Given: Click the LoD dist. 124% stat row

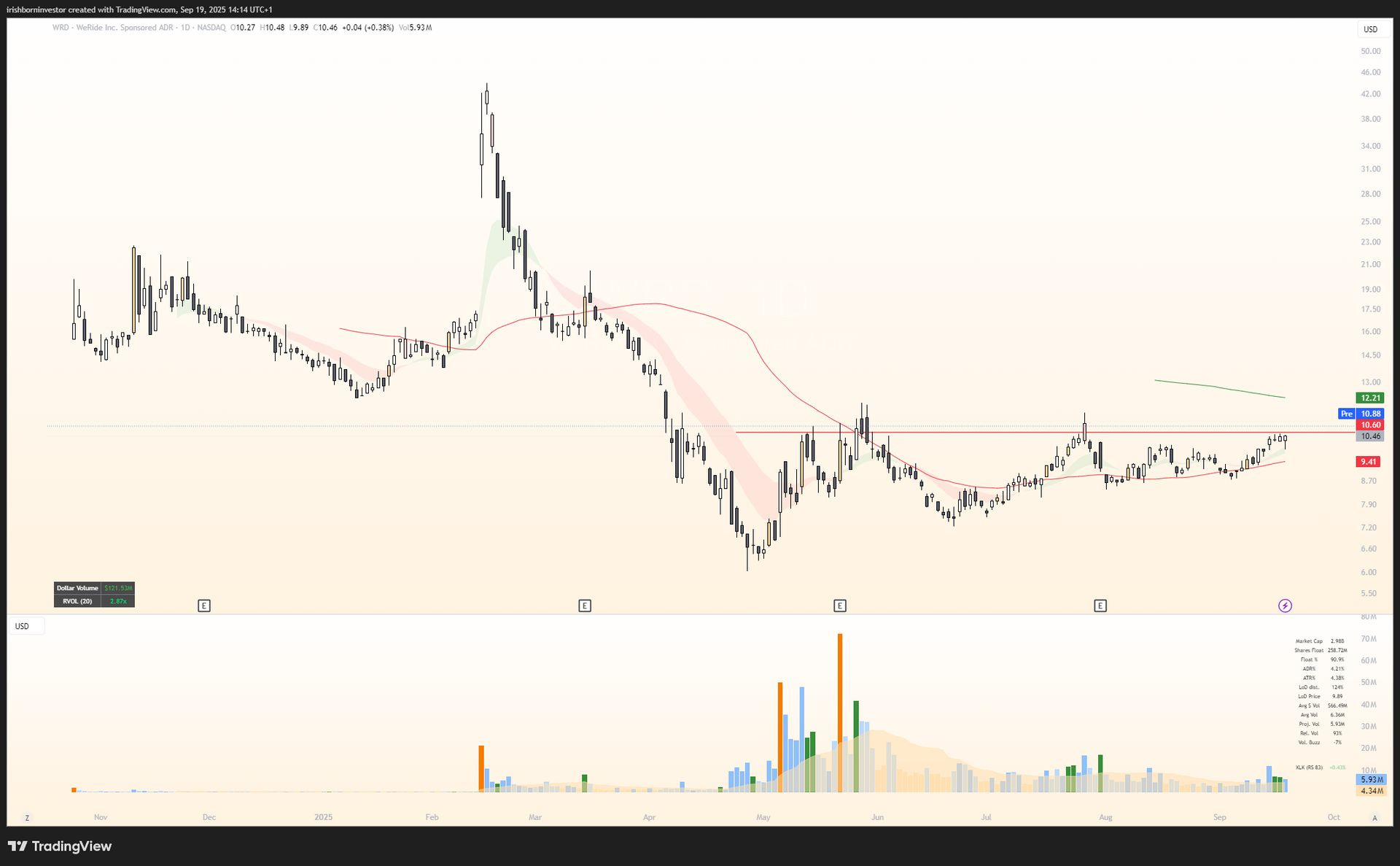Looking at the screenshot, I should pyautogui.click(x=1321, y=687).
